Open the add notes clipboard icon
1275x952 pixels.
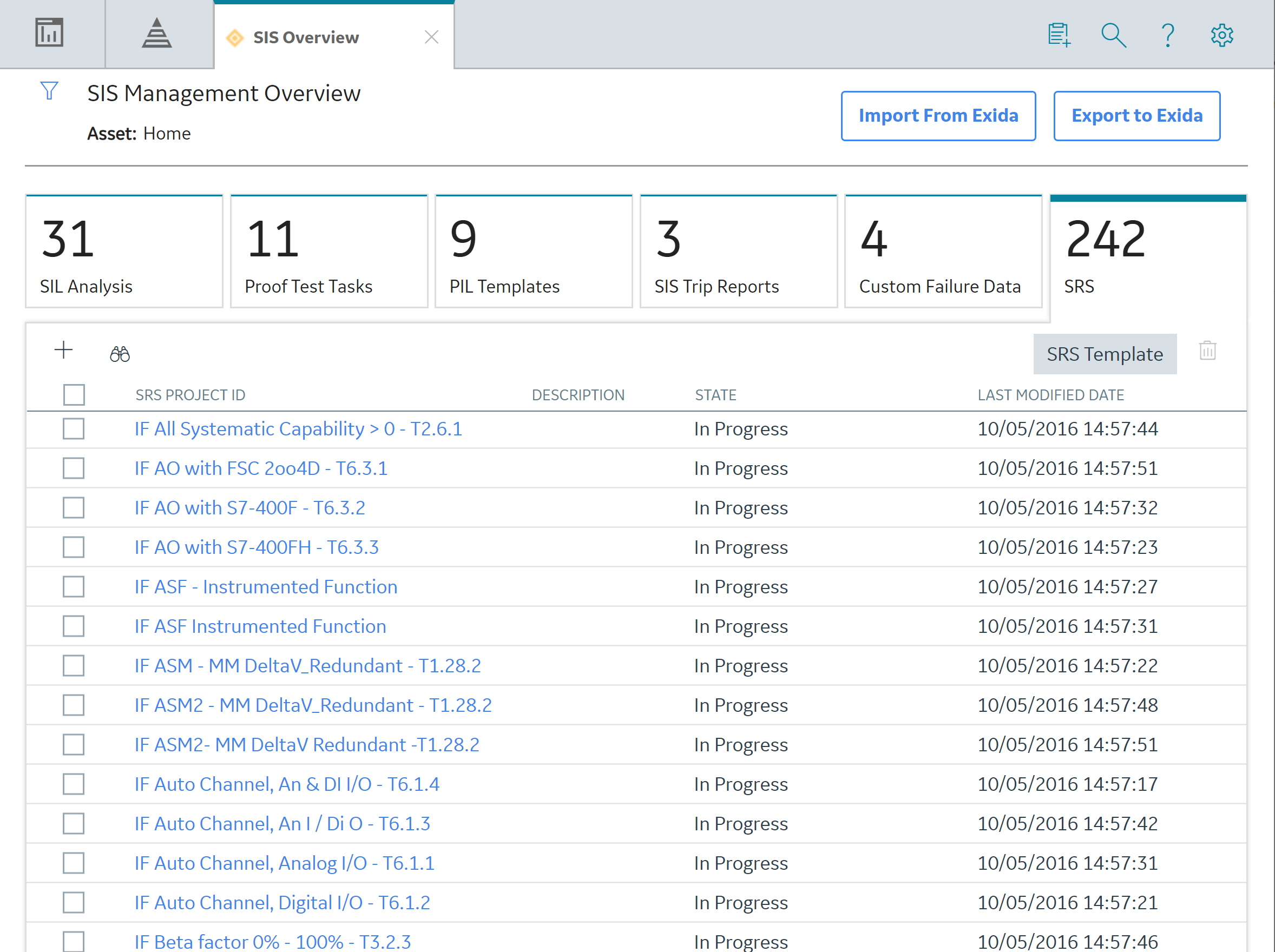pos(1059,35)
